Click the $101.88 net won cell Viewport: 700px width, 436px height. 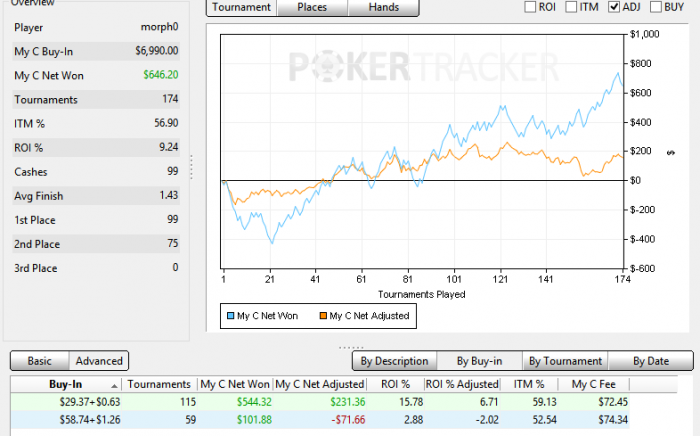[254, 420]
